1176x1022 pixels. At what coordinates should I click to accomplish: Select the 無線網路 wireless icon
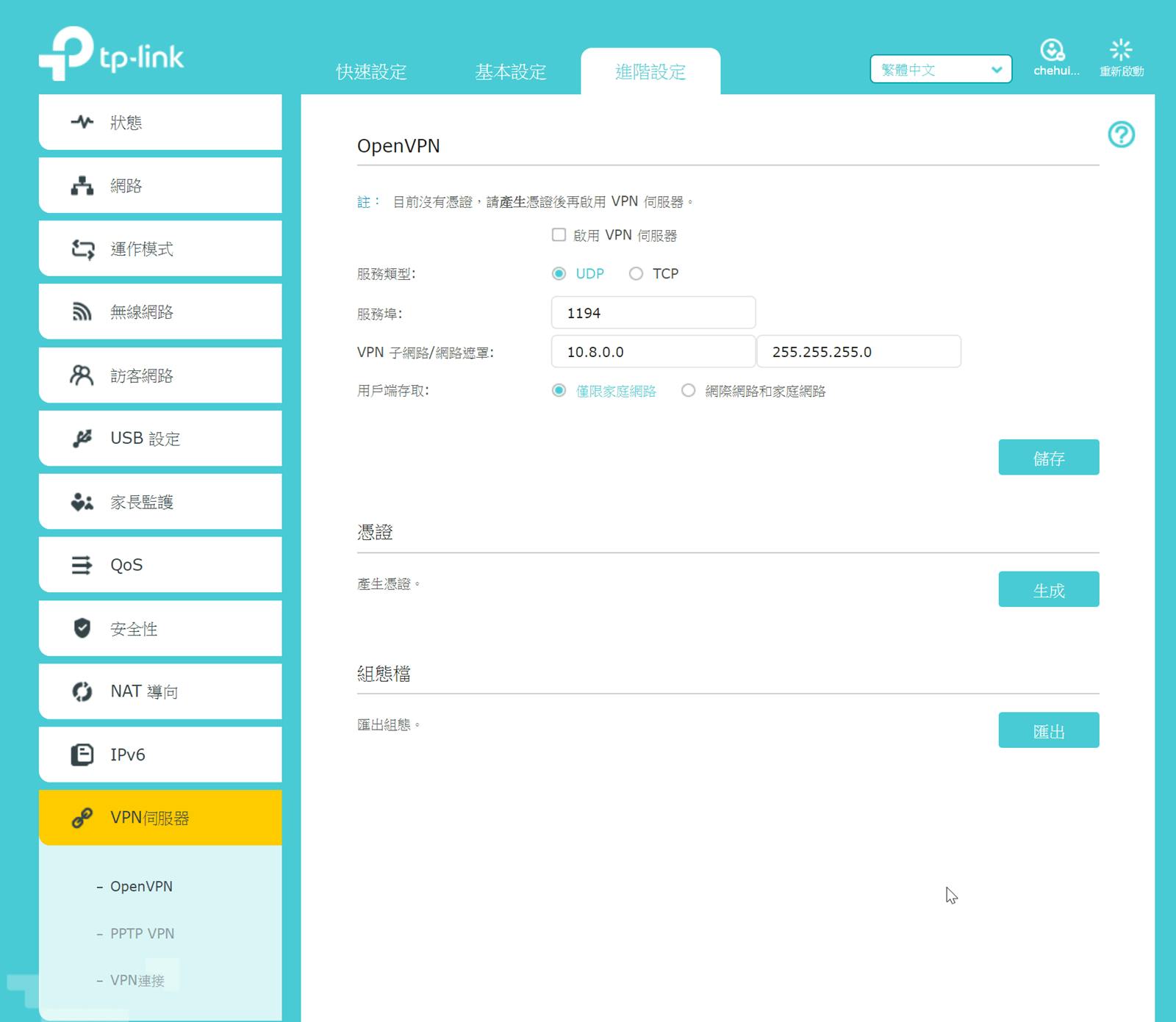(82, 311)
